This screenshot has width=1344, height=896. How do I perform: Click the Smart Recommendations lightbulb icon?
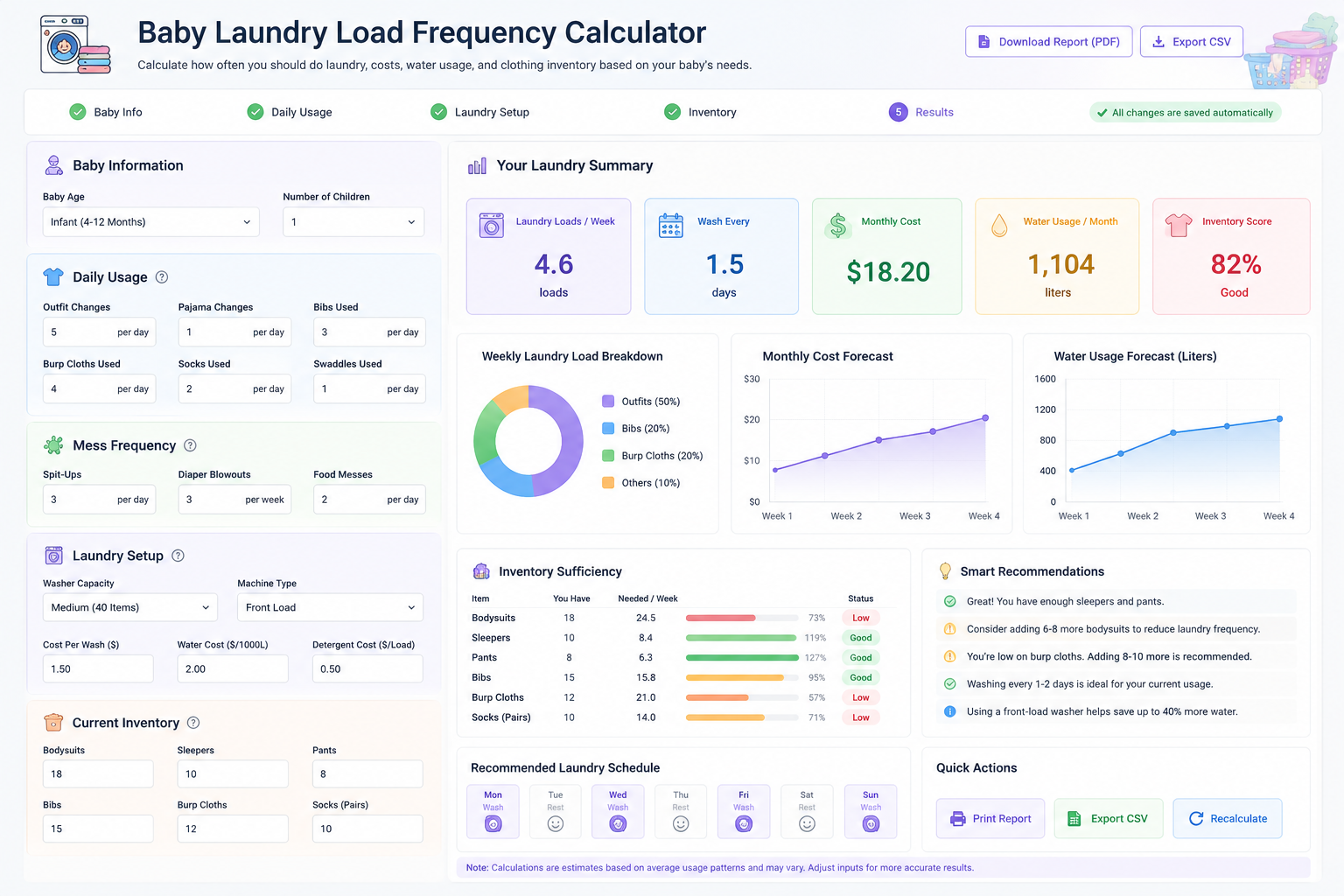(x=945, y=571)
